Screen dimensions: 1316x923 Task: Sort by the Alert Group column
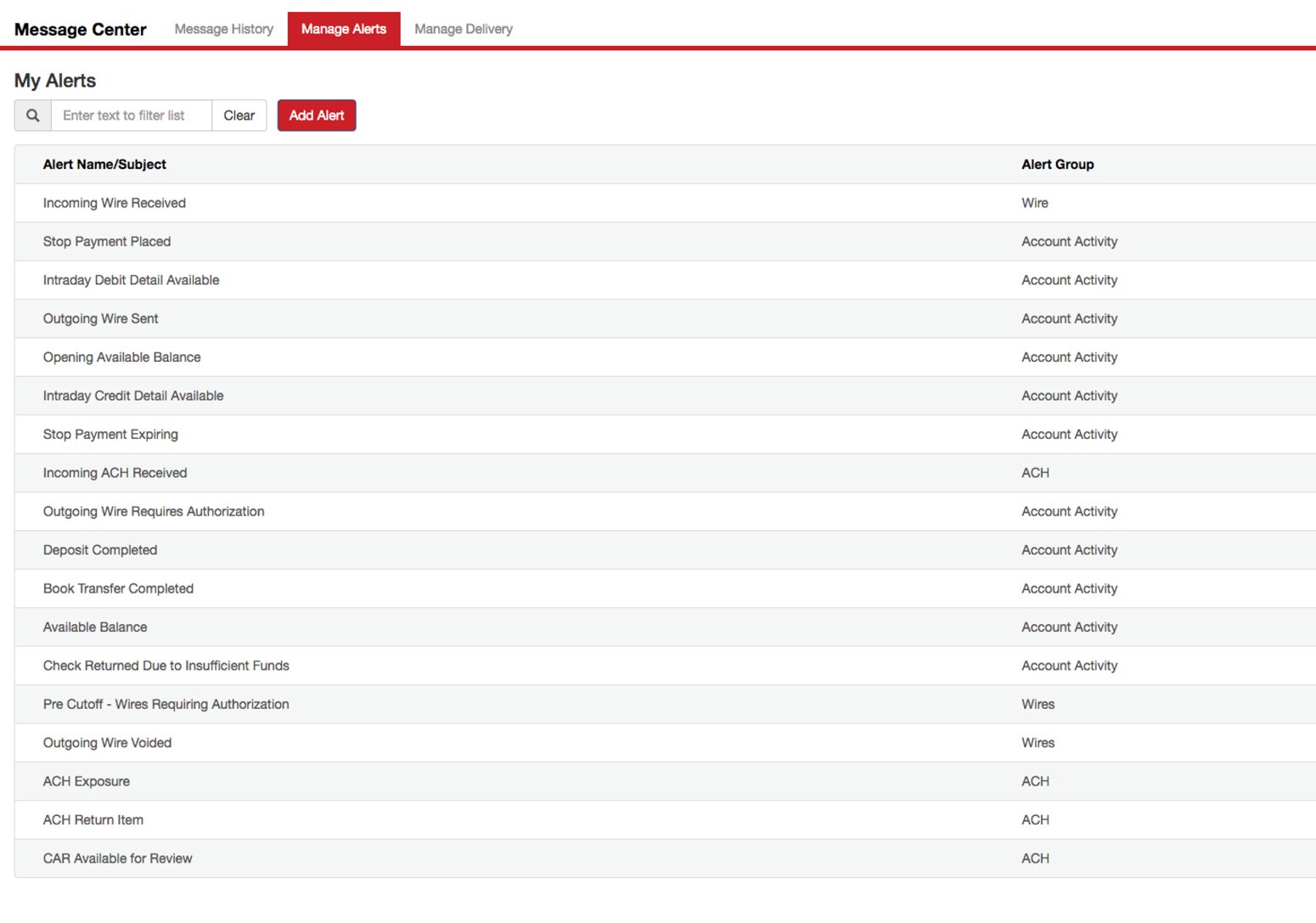point(1057,164)
